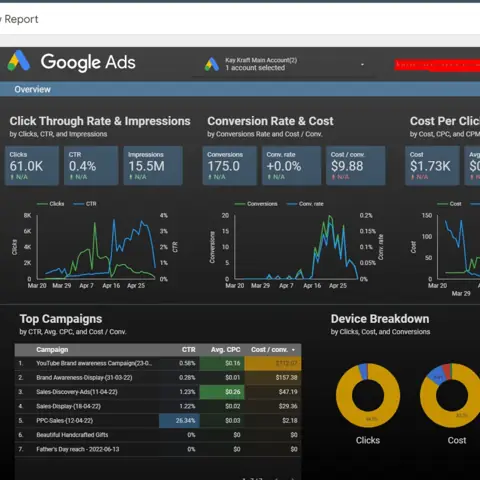The height and width of the screenshot is (480, 480).
Task: Select Father's Day reach - 2022-06-13 row
Action: [158, 449]
